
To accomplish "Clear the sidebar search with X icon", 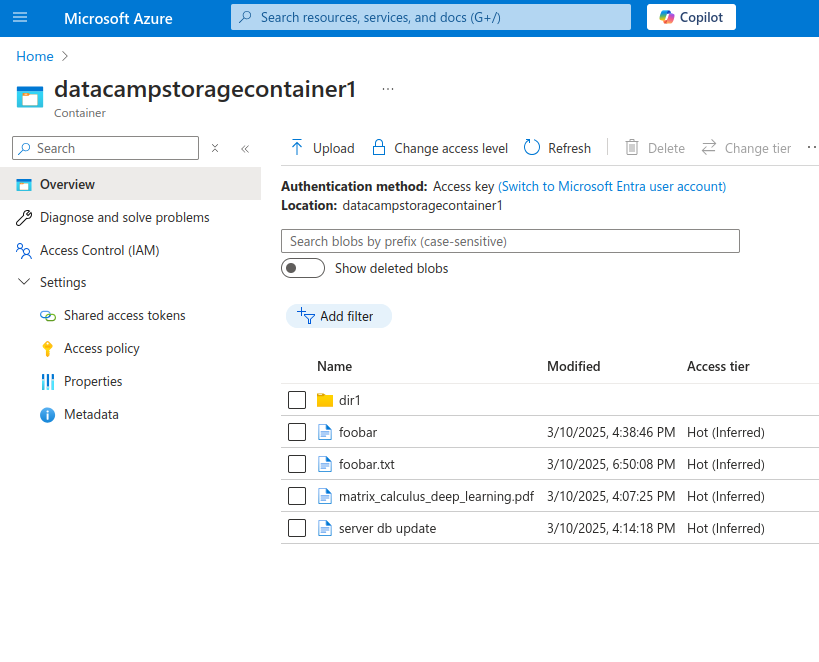I will tap(215, 148).
